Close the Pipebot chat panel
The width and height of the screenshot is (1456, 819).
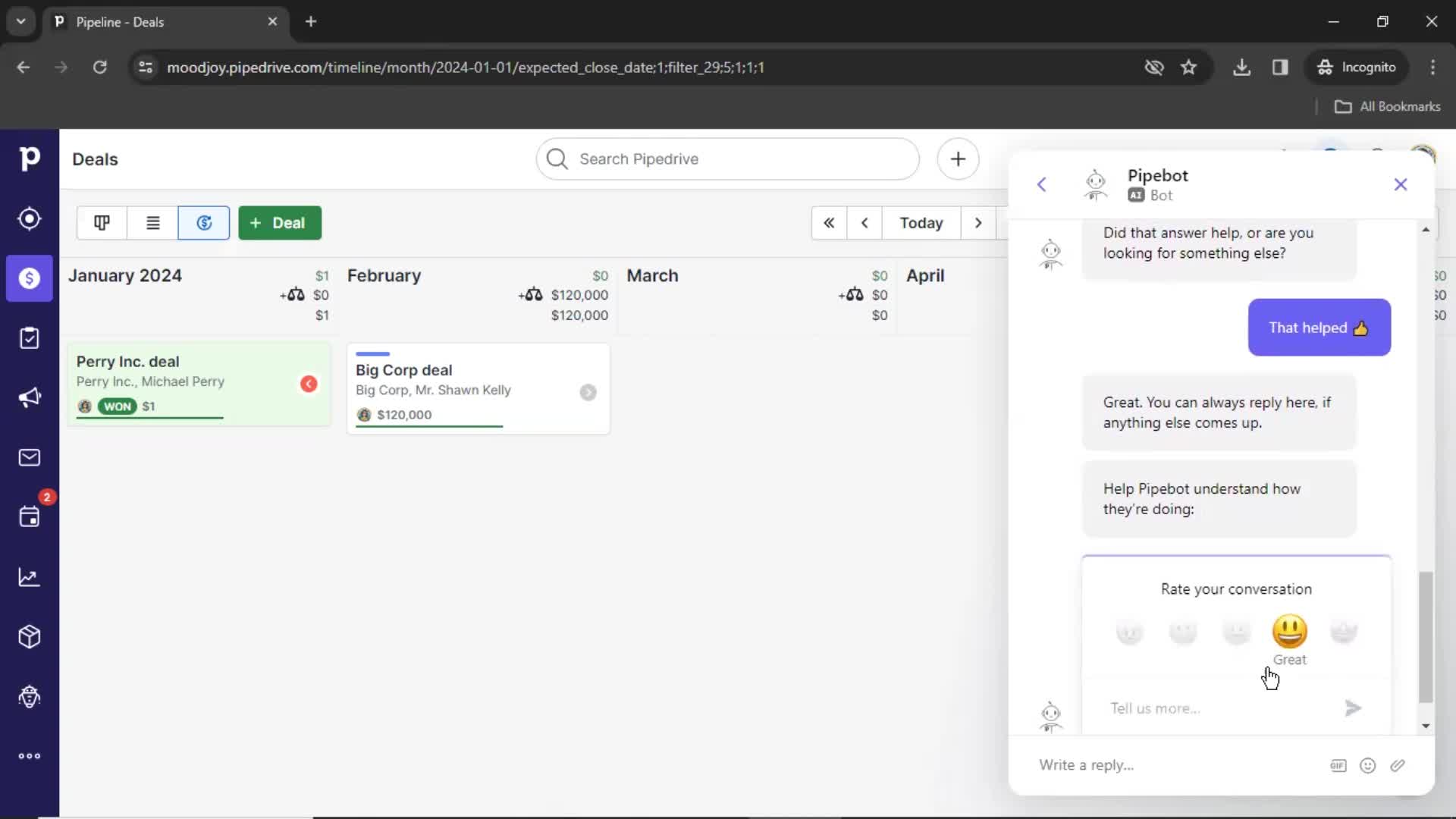point(1400,184)
